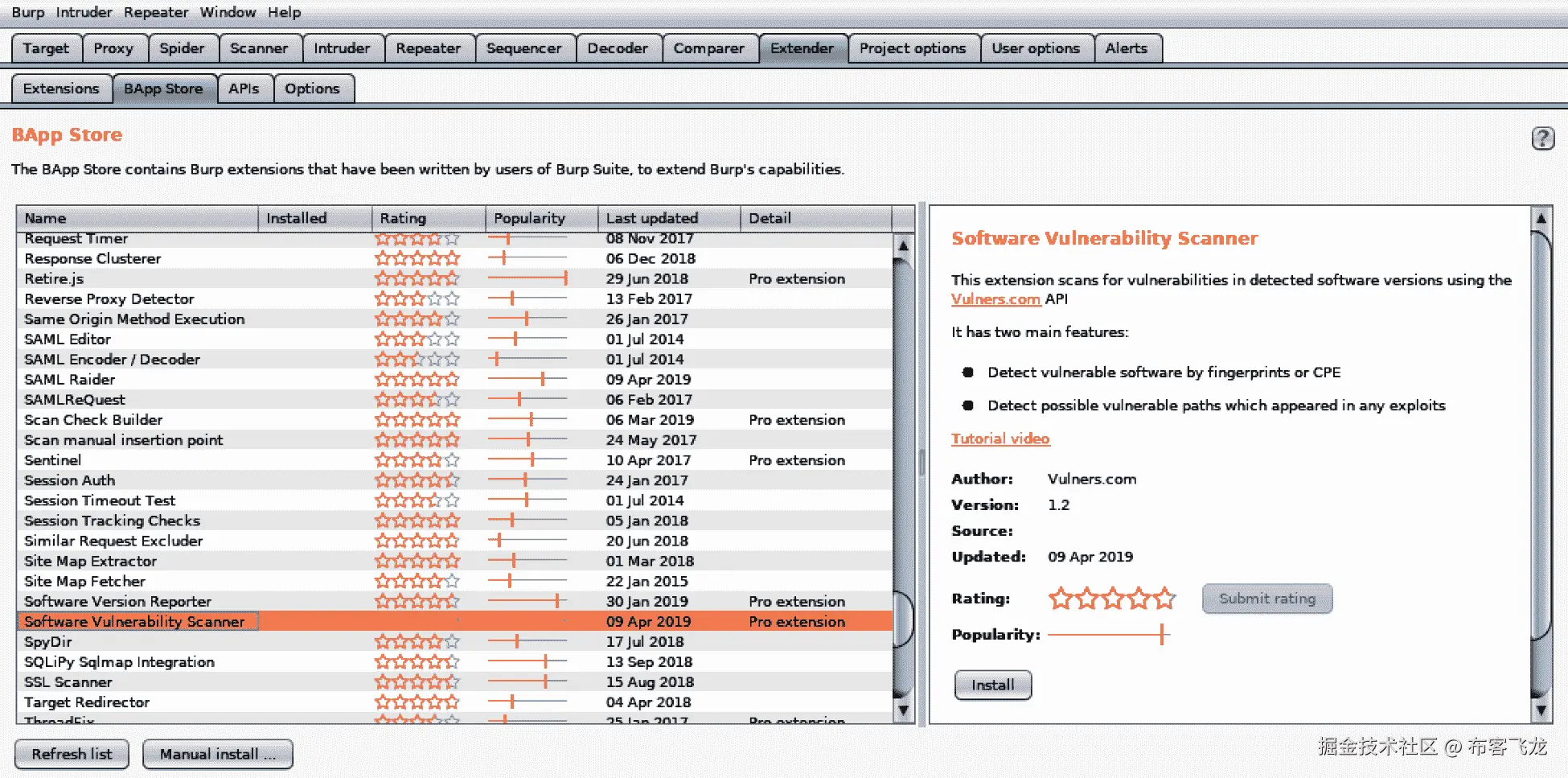Sort the list by Name column header
The image size is (1568, 778).
pos(137,218)
